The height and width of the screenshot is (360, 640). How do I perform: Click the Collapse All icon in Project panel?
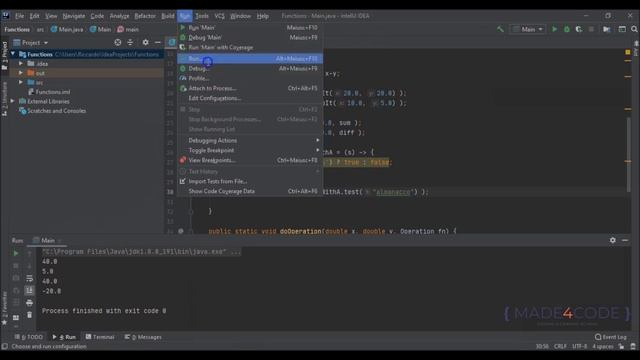pyautogui.click(x=130, y=42)
